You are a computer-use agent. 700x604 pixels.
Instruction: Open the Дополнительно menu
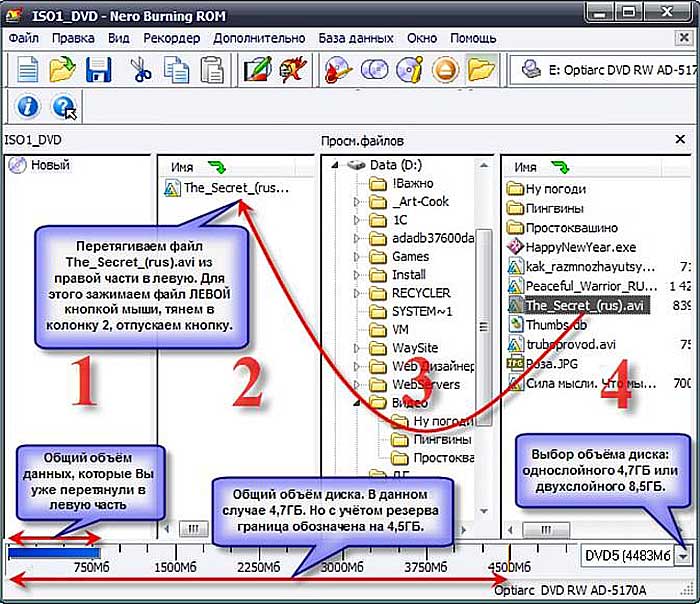(259, 38)
